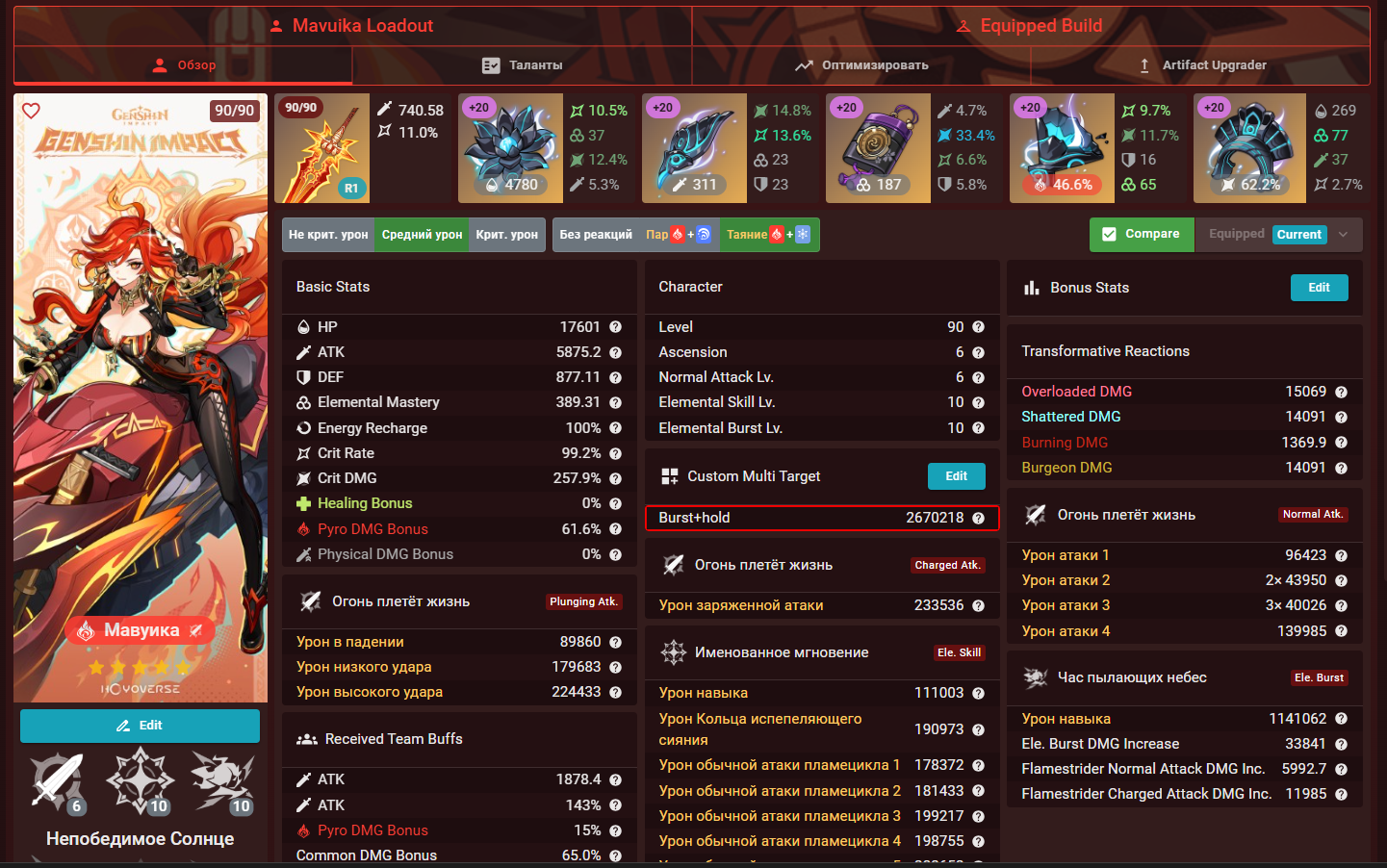1387x868 pixels.
Task: Select Таяние melt reaction mode
Action: (x=769, y=235)
